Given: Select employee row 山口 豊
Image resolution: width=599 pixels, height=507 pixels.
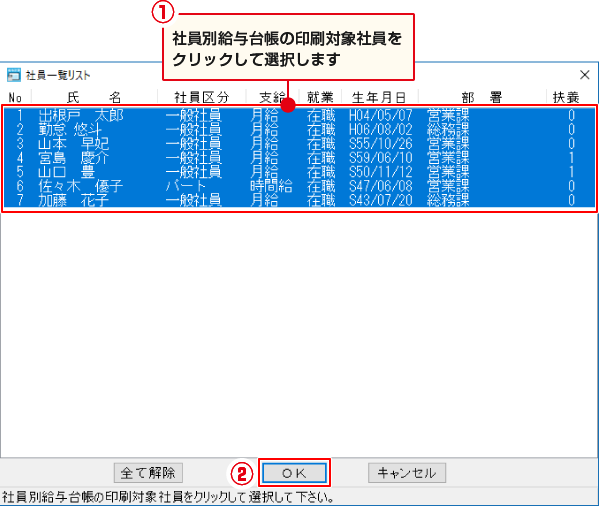Looking at the screenshot, I should (300, 172).
